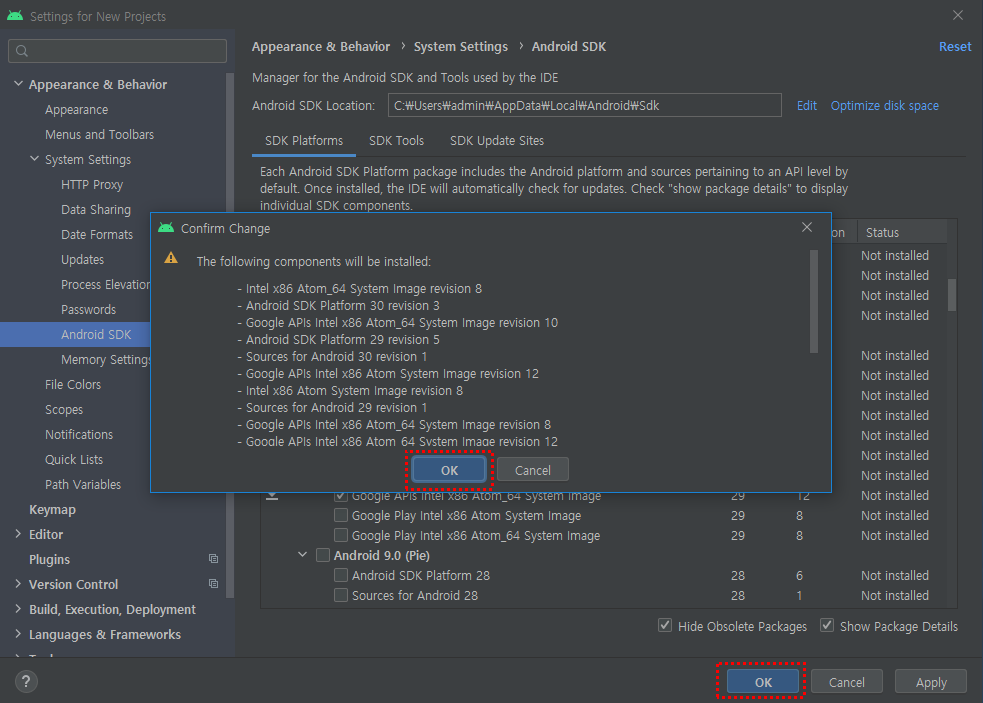Click Edit next to the SDK location
Image resolution: width=983 pixels, height=703 pixels.
(807, 105)
